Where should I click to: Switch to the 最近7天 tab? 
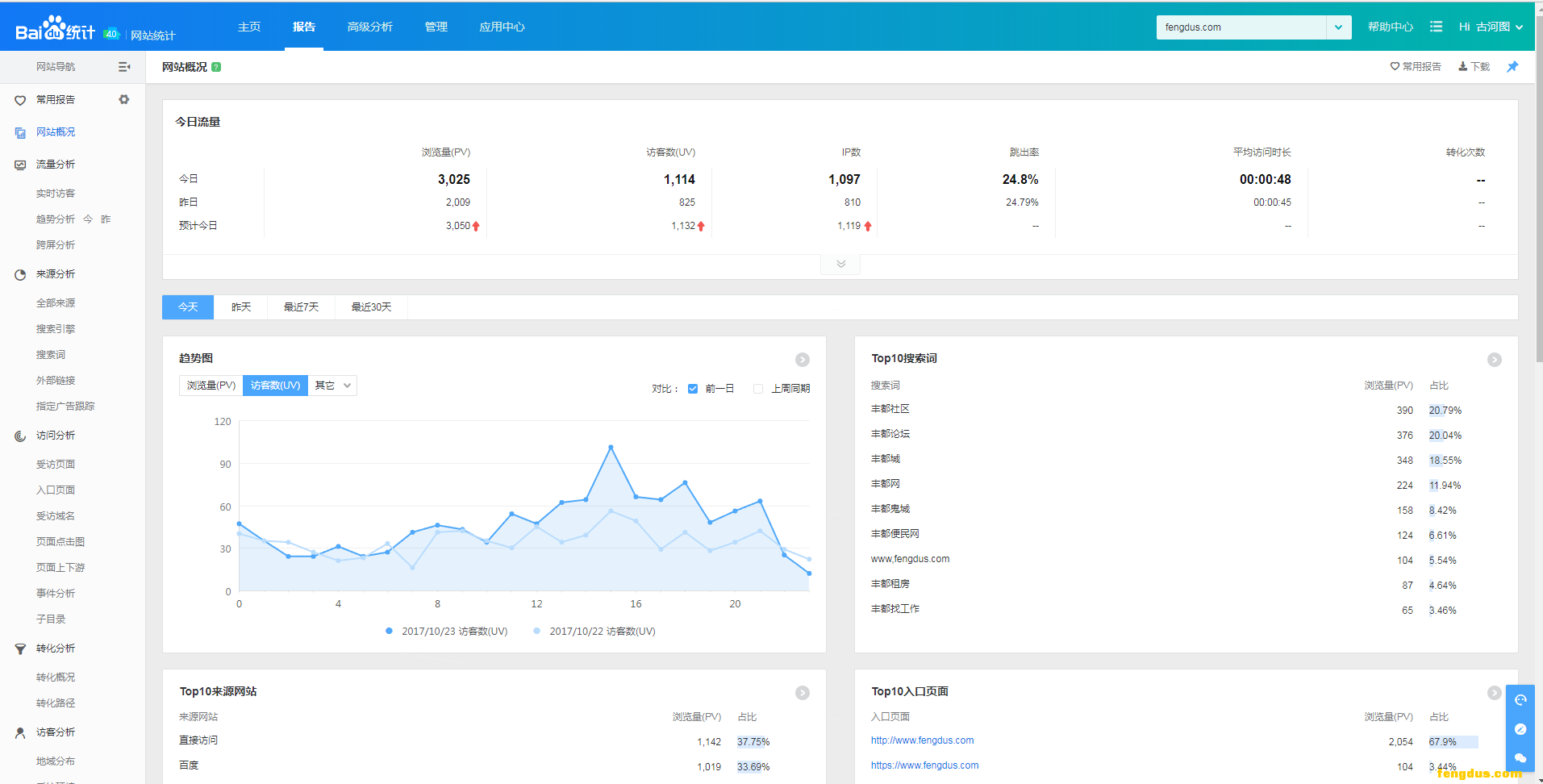(301, 307)
